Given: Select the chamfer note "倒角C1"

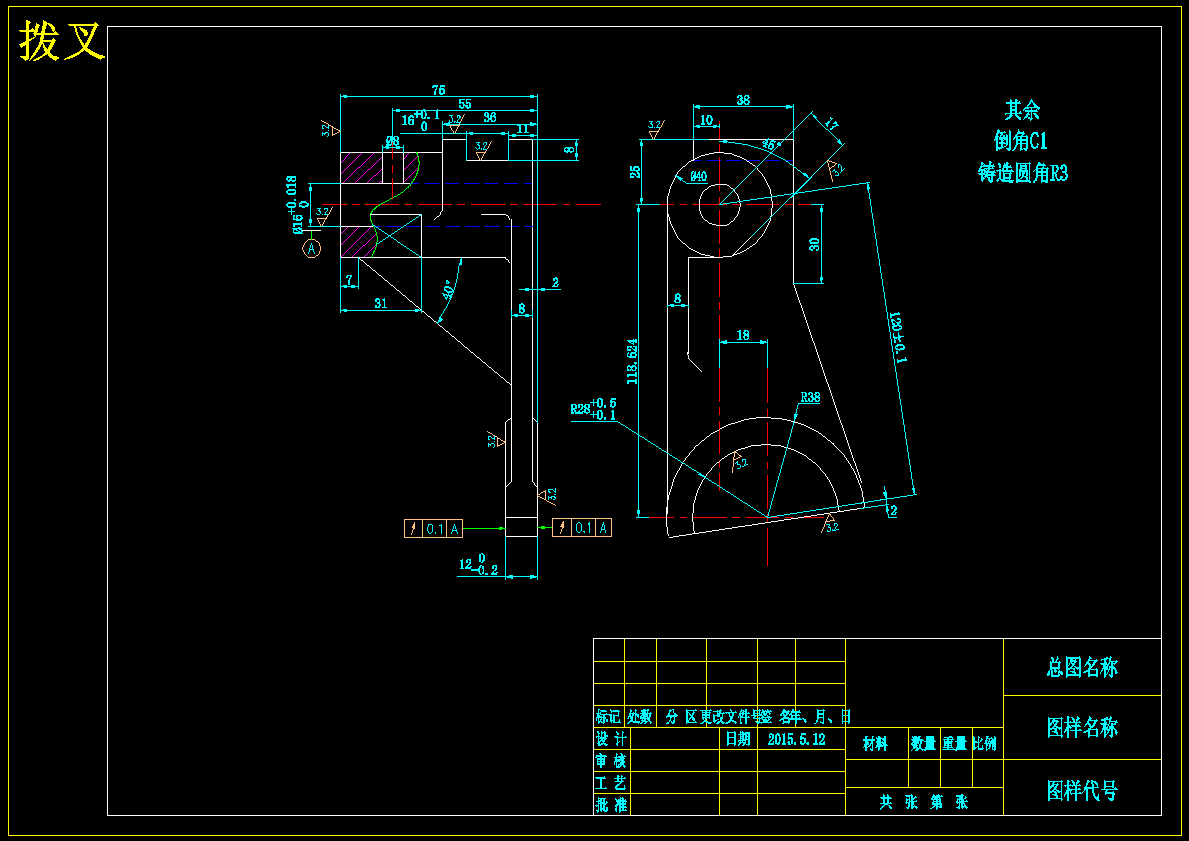Looking at the screenshot, I should tap(1021, 140).
